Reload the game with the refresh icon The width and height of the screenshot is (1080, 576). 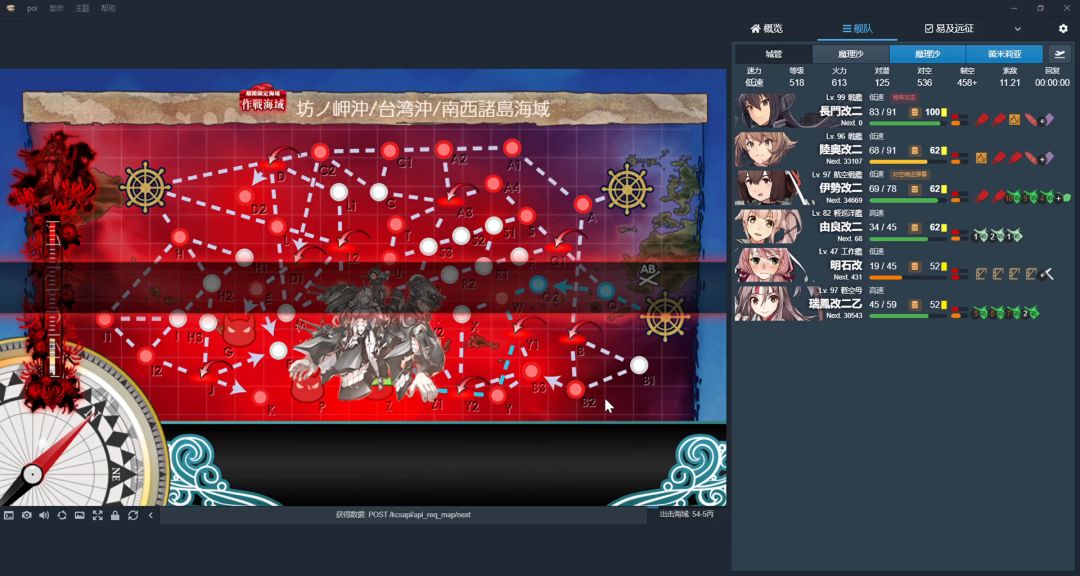pos(133,515)
